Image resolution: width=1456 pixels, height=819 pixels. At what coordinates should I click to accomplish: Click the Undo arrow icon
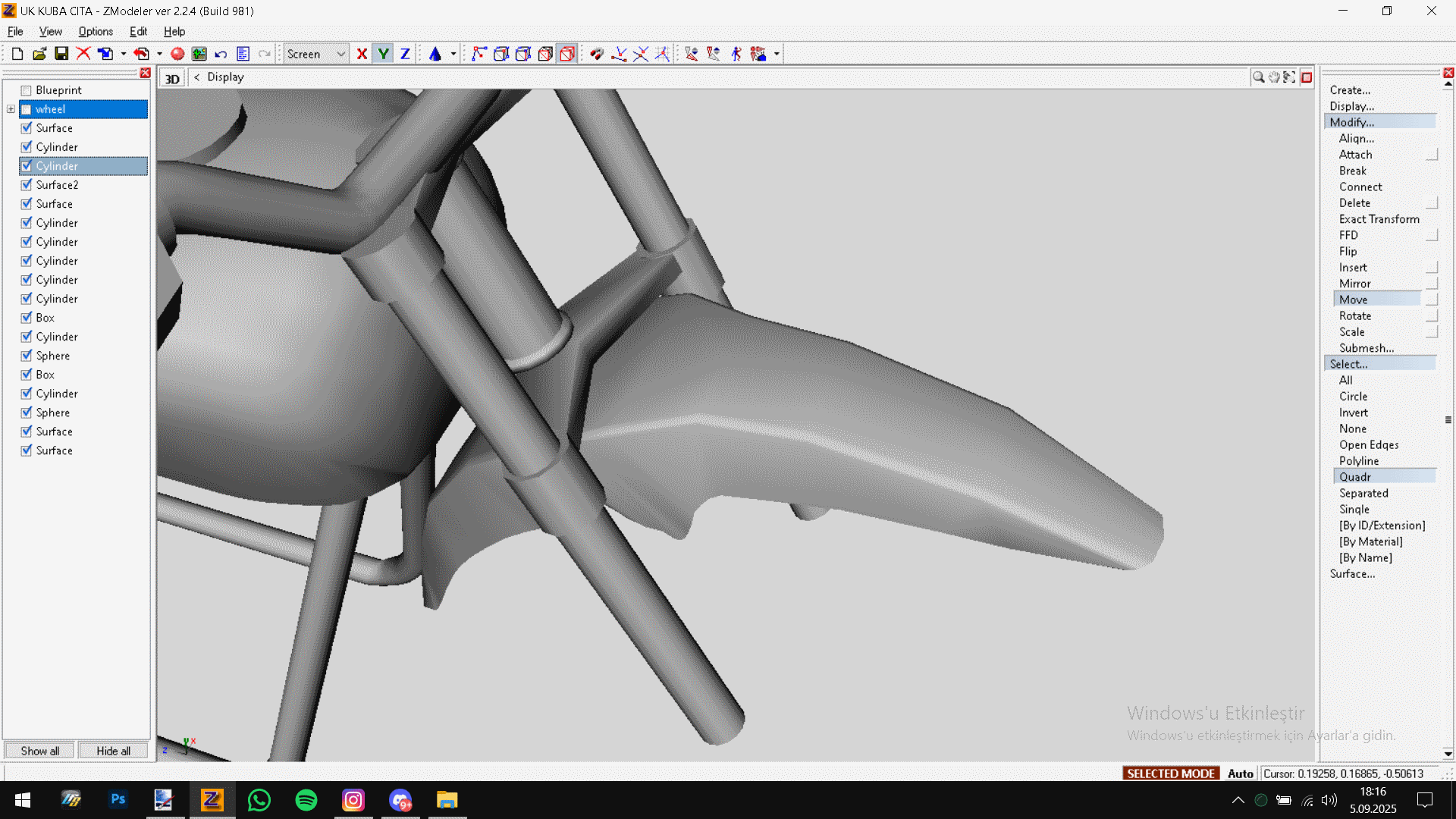[221, 54]
